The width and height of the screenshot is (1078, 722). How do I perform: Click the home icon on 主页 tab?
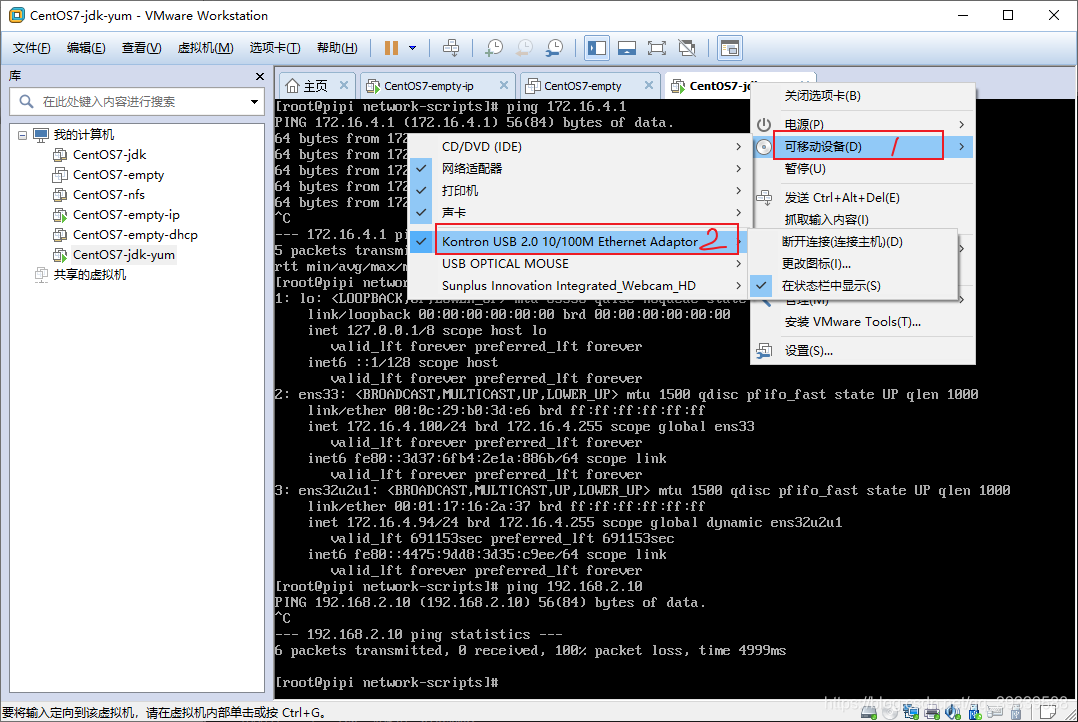293,86
